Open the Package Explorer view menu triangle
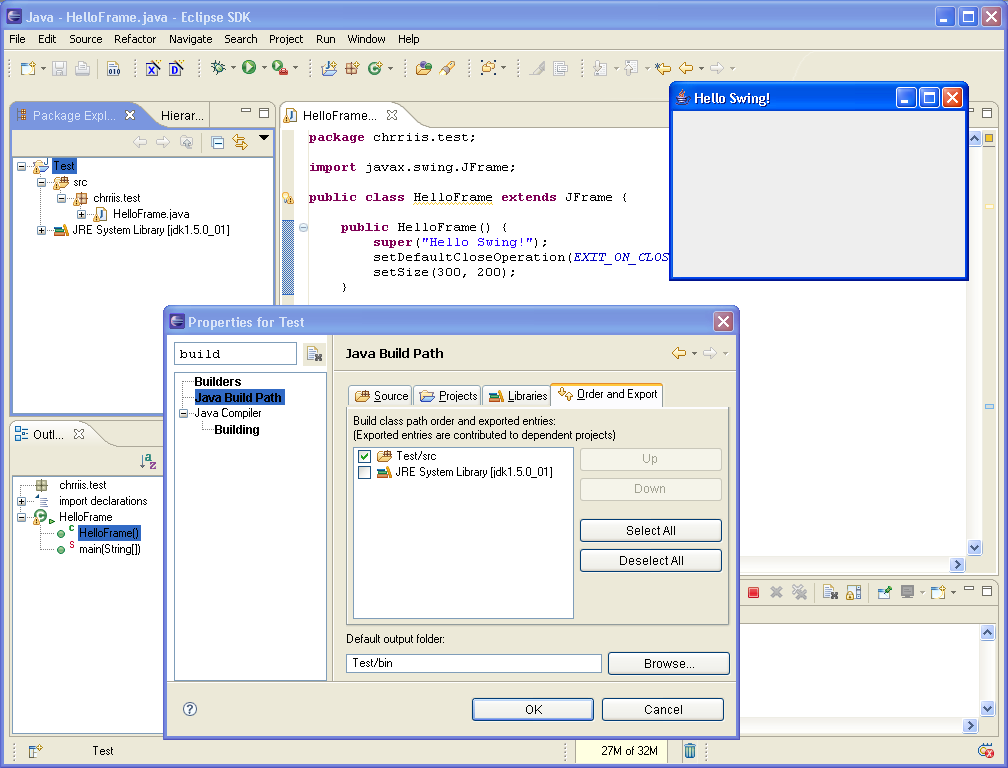 [x=264, y=137]
